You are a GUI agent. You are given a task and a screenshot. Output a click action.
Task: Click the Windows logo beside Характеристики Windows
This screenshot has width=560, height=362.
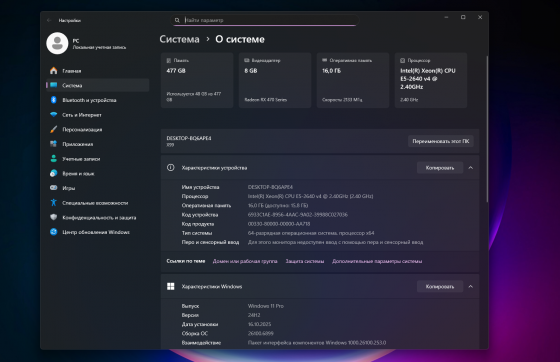coord(171,286)
